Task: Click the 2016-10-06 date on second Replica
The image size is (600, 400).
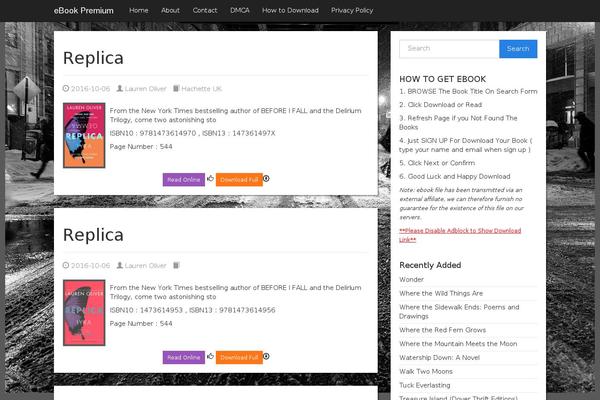Action: (90, 266)
